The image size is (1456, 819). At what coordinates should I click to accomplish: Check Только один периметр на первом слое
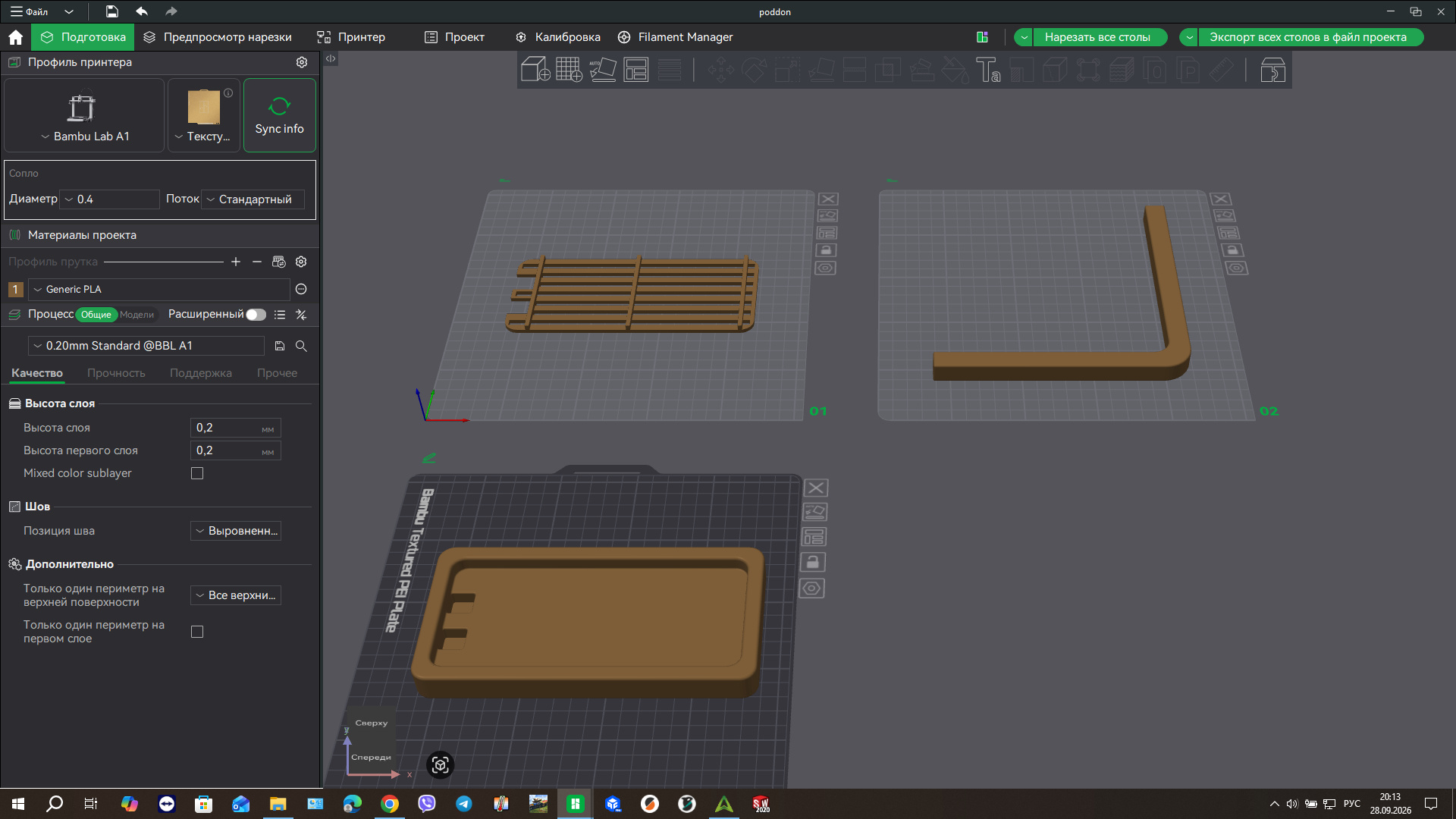tap(197, 632)
